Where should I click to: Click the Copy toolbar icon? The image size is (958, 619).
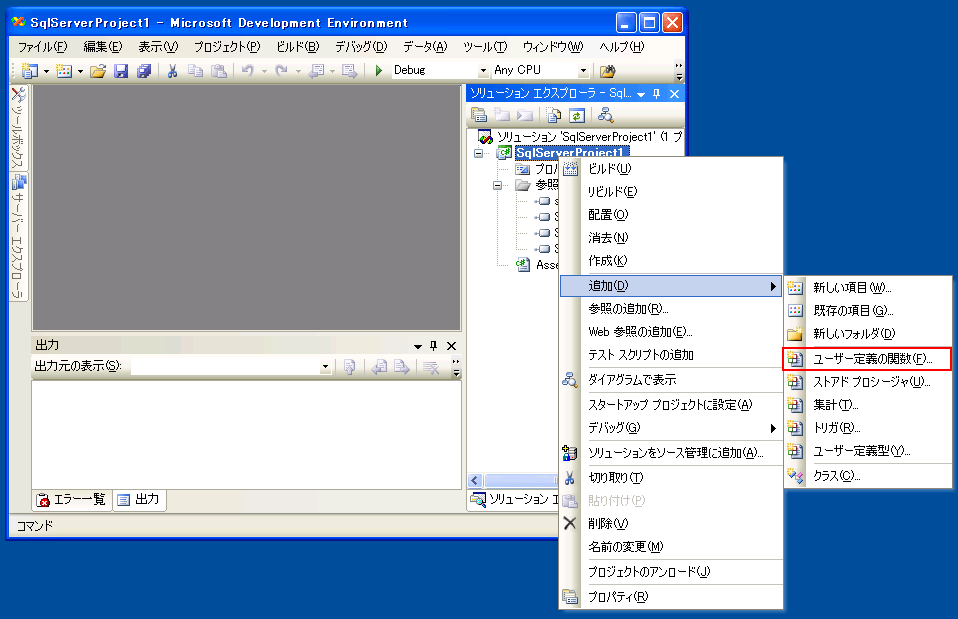click(196, 71)
